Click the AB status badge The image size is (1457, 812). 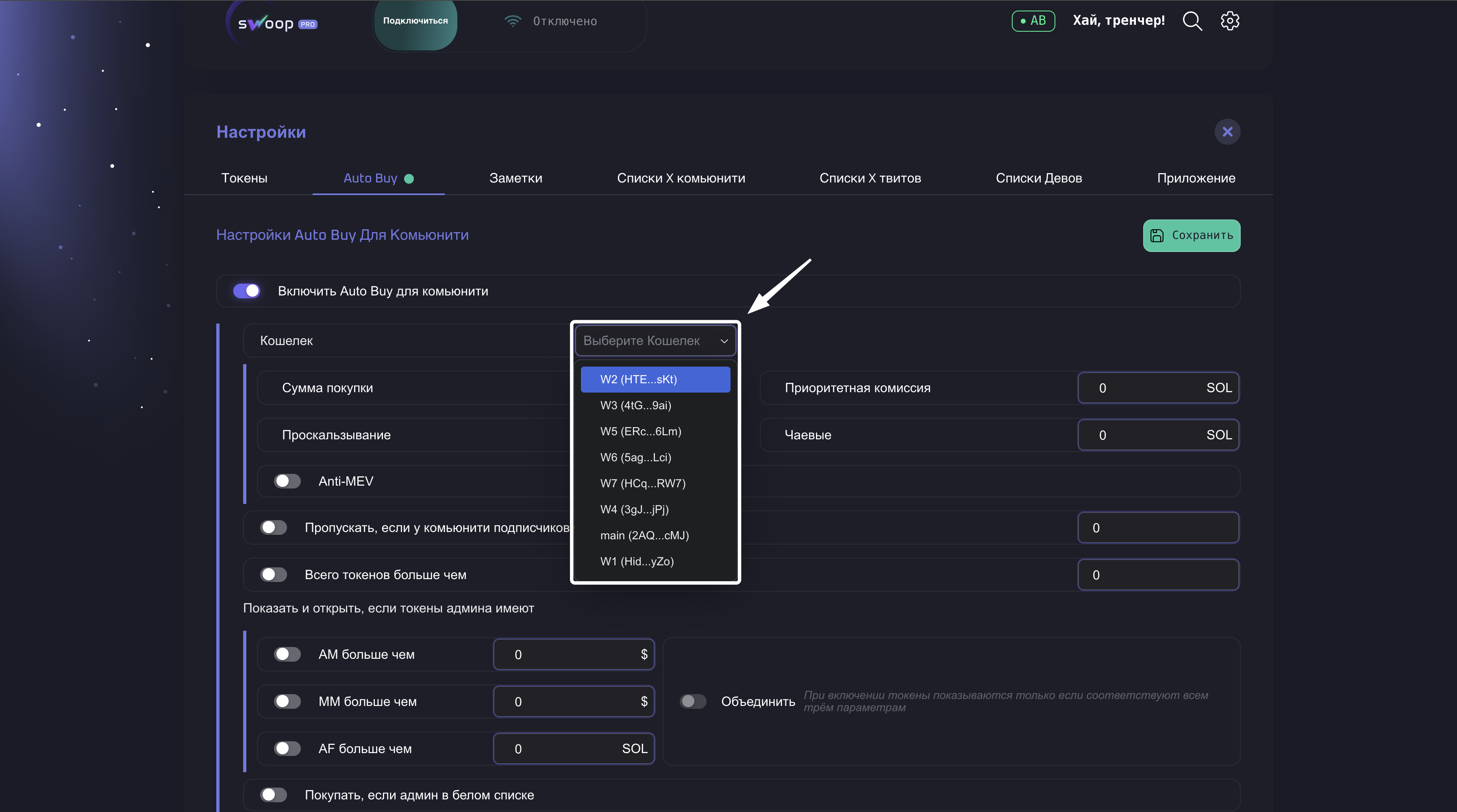coord(1033,21)
